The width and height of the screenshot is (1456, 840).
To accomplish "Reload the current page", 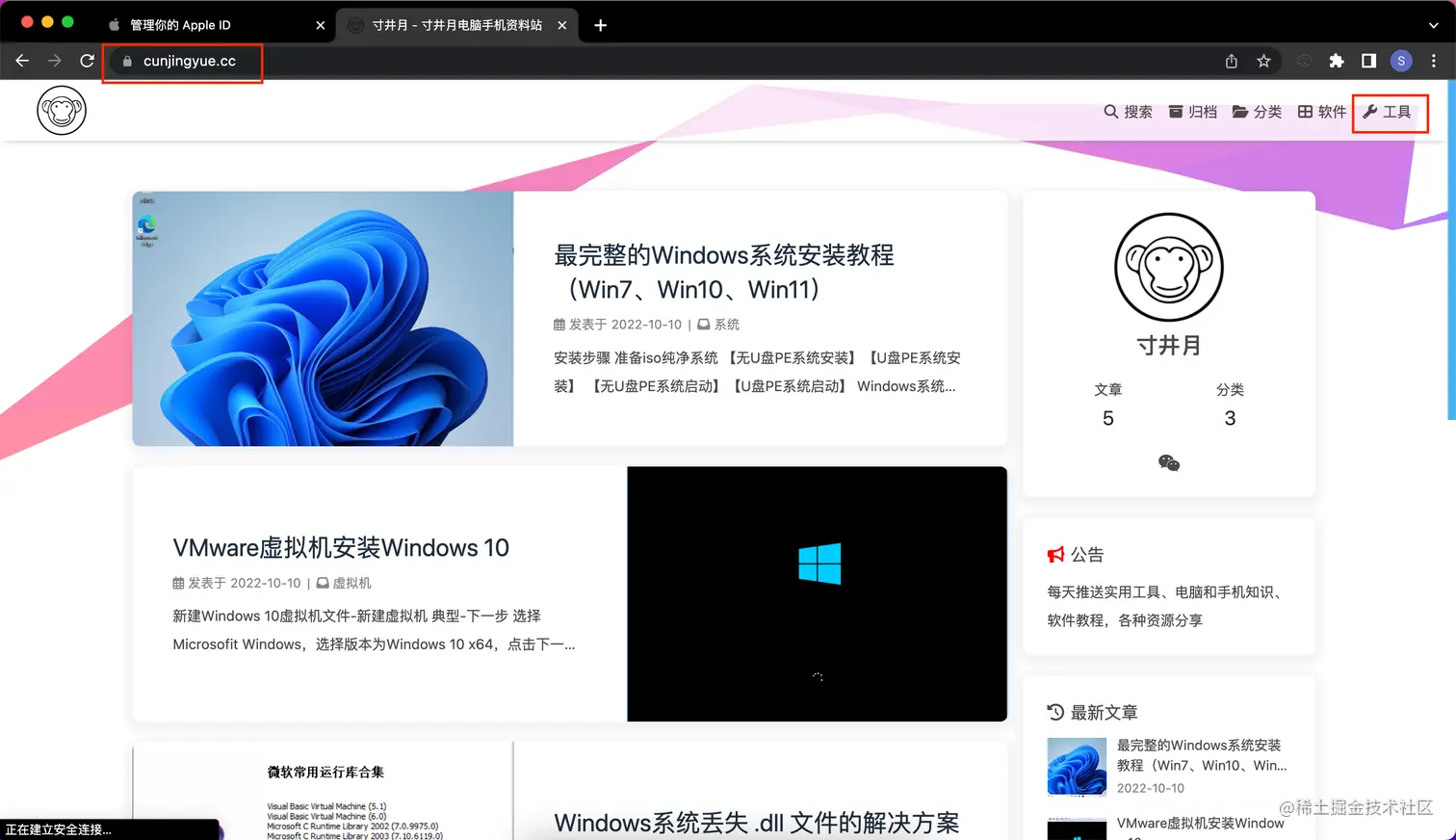I will pos(87,61).
